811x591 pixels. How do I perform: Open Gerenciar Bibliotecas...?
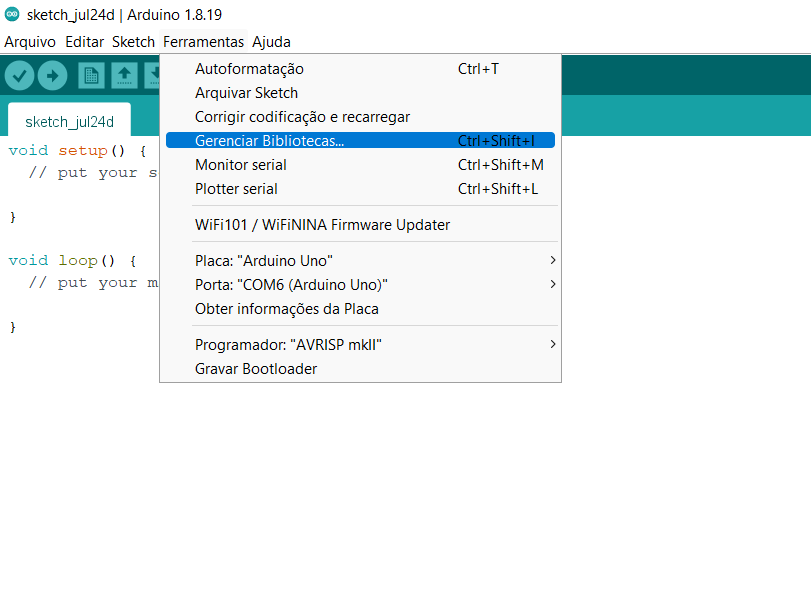pos(361,141)
